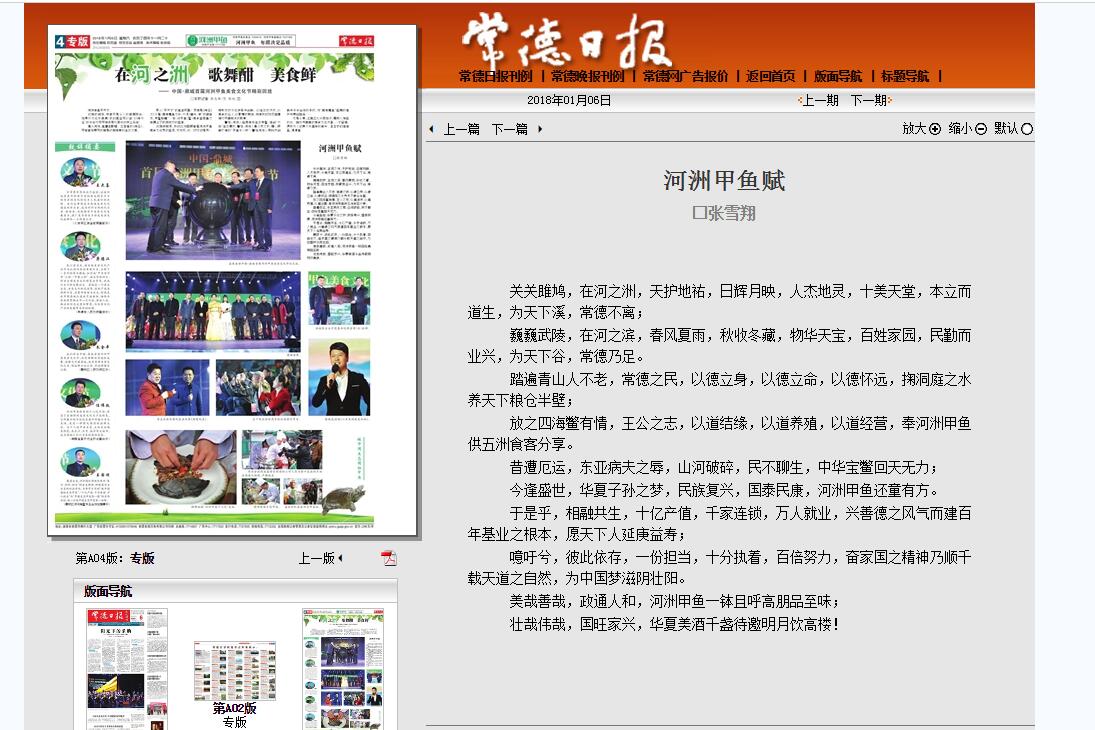Viewport: 1095px width, 730px height.
Task: Click 返回首页 menu item
Action: [771, 76]
